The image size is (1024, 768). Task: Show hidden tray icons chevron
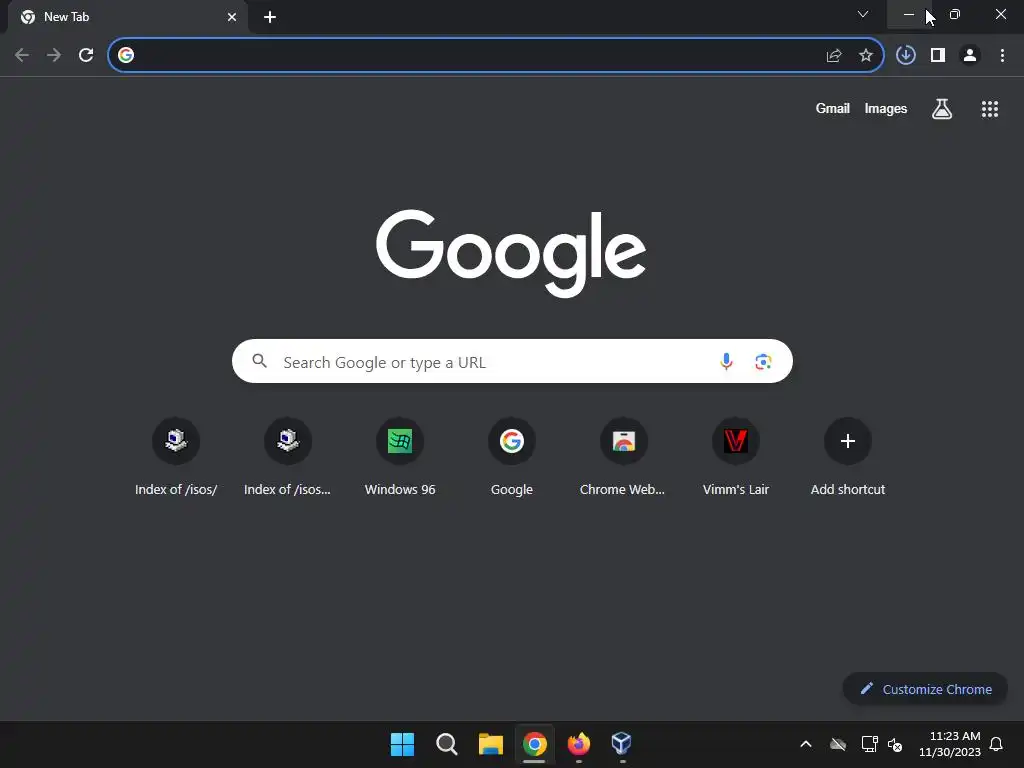coord(806,744)
